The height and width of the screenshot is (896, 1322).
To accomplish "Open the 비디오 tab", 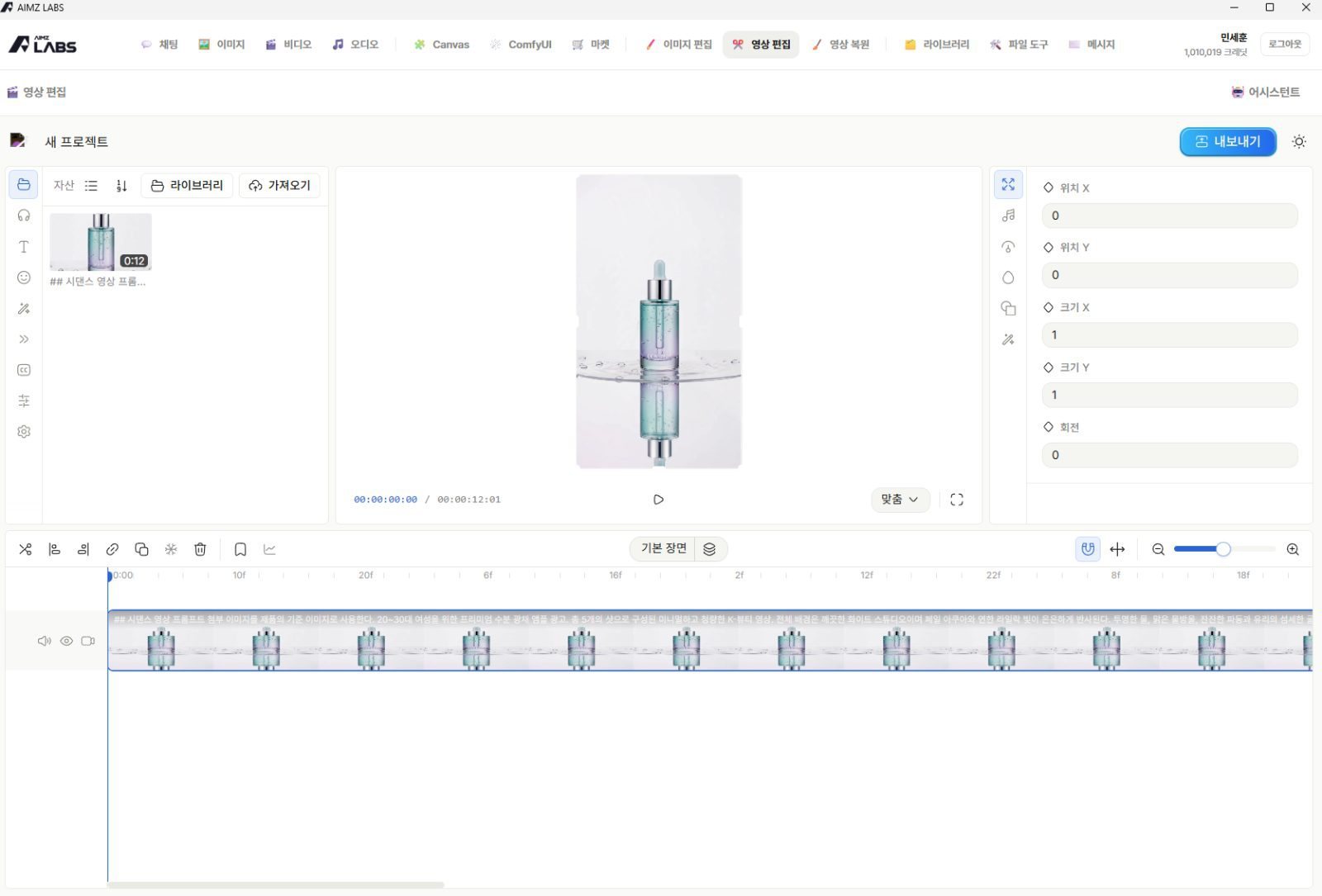I will point(288,45).
